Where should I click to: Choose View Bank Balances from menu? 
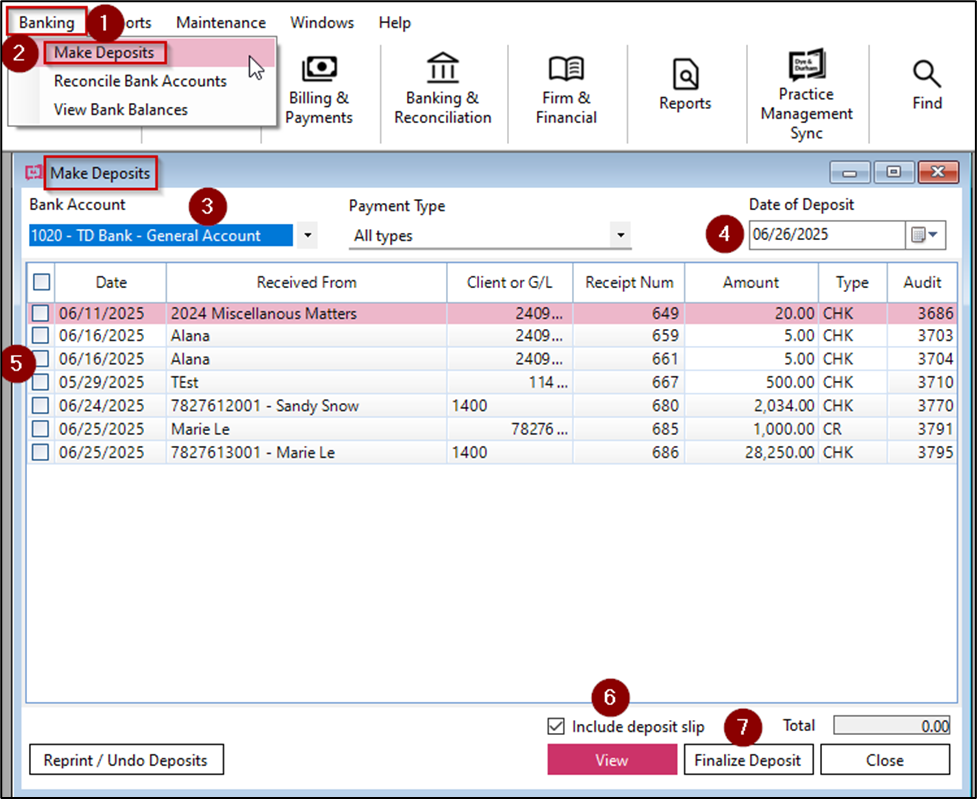pos(121,109)
